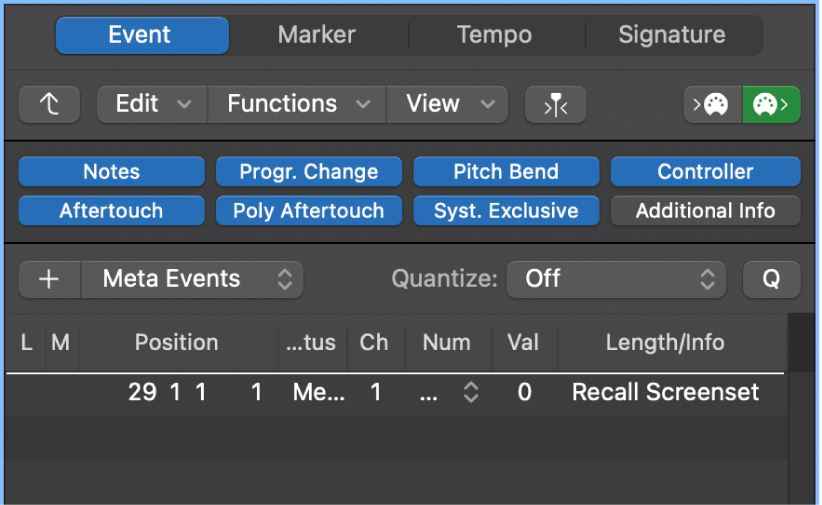Toggle the Pitch Bend filter button

click(506, 171)
